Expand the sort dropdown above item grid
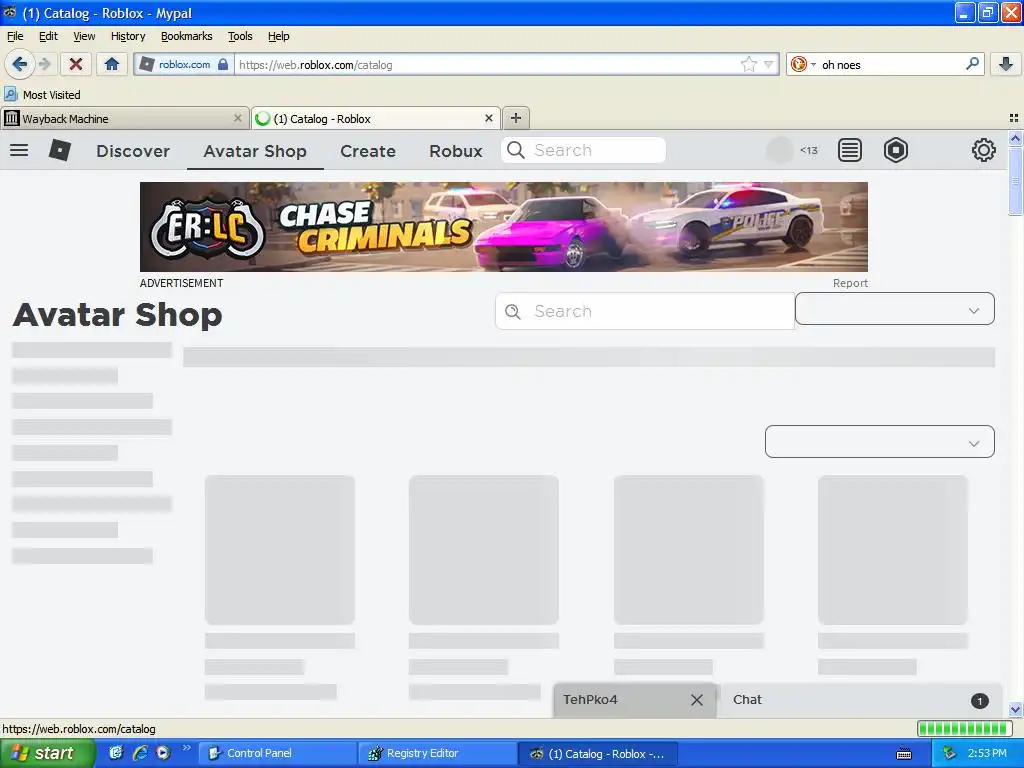Viewport: 1024px width, 768px height. point(880,442)
